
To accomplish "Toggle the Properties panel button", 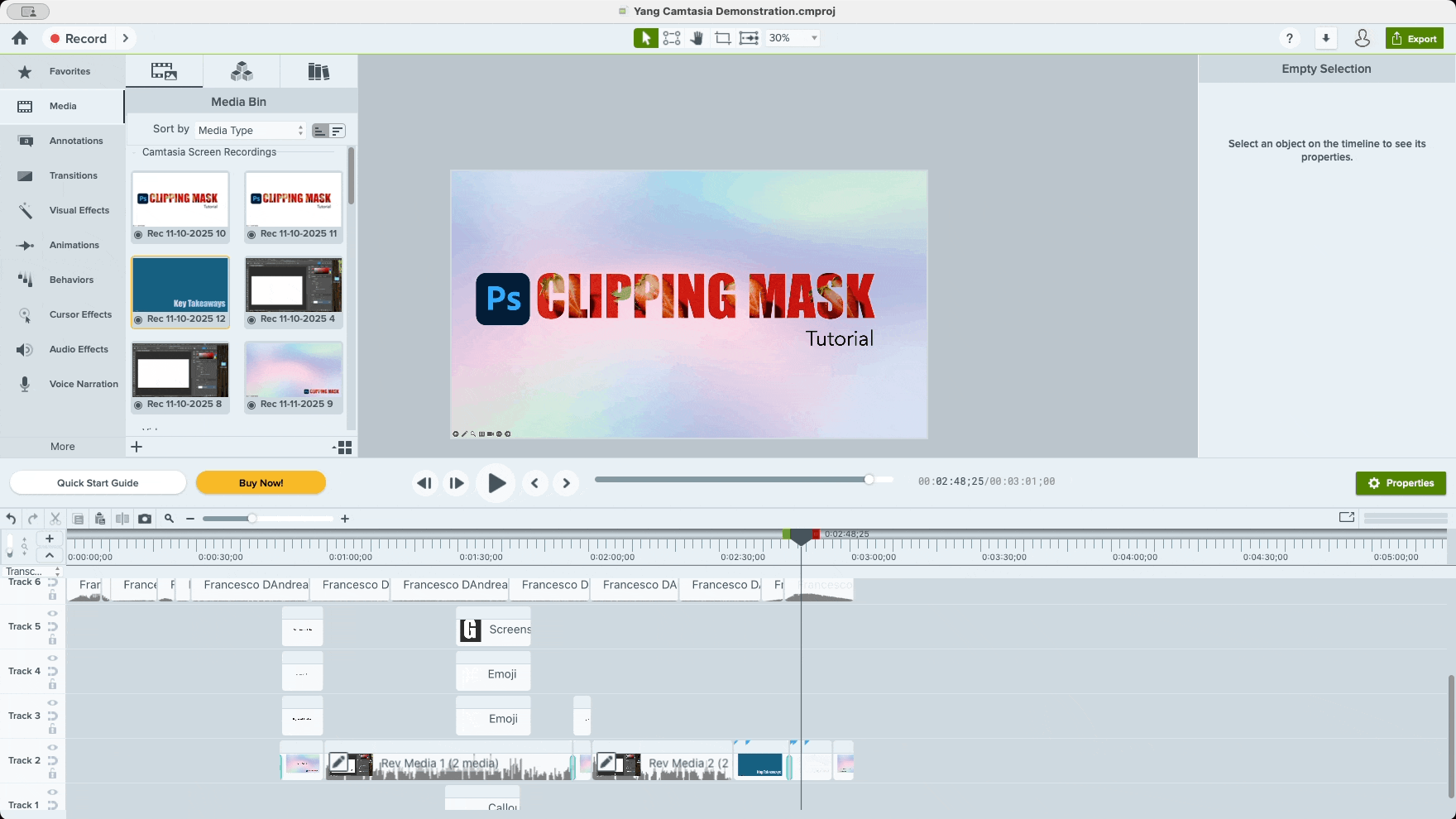I will click(x=1401, y=483).
